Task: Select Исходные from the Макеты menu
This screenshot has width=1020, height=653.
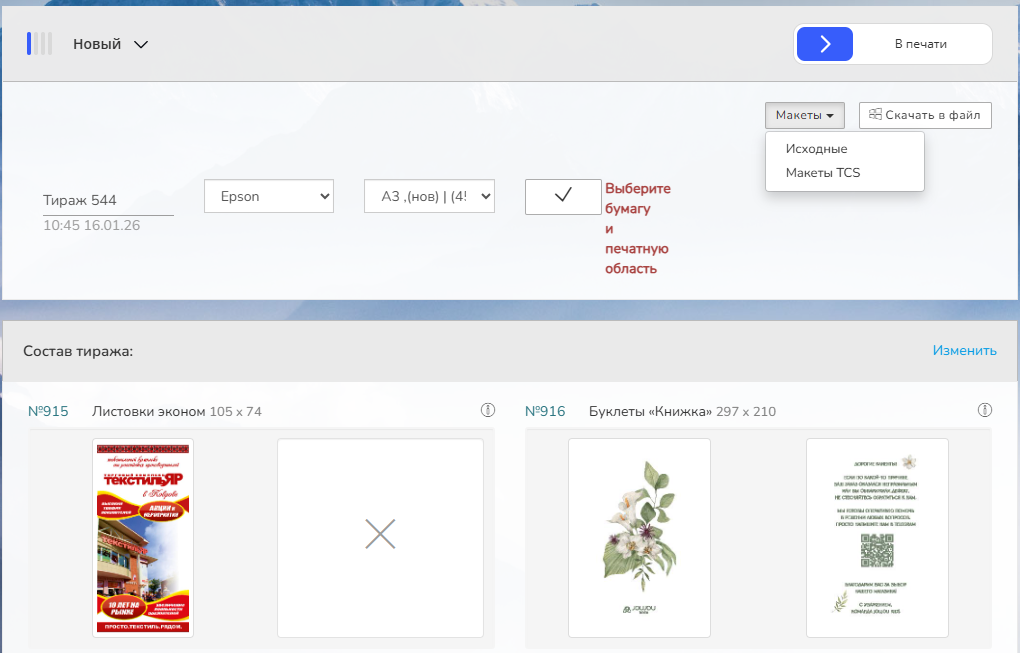Action: (x=816, y=149)
